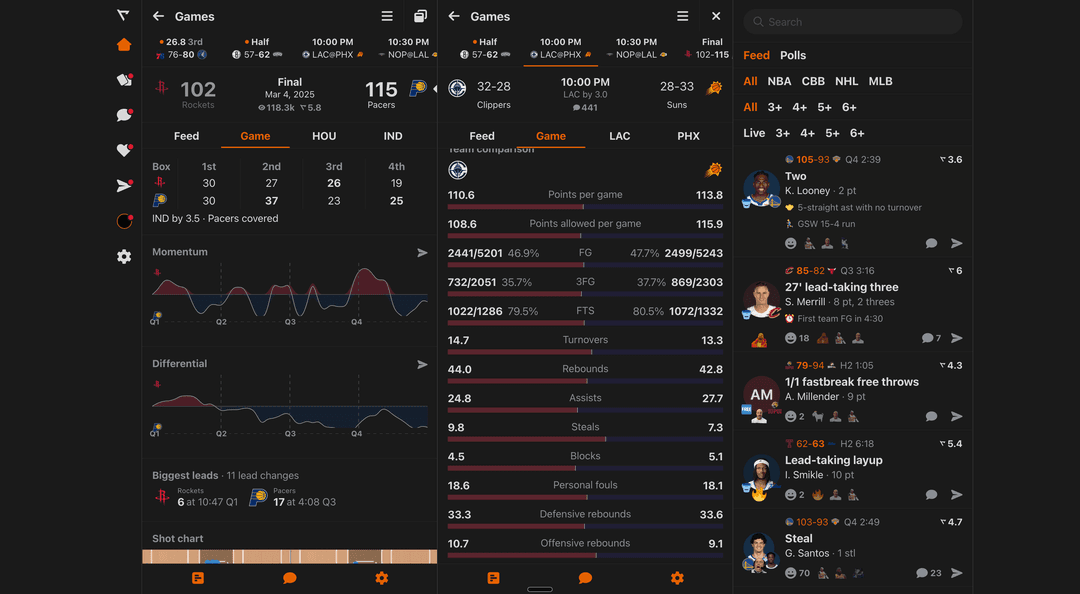Open the cards icon in the left sidebar

(x=124, y=80)
